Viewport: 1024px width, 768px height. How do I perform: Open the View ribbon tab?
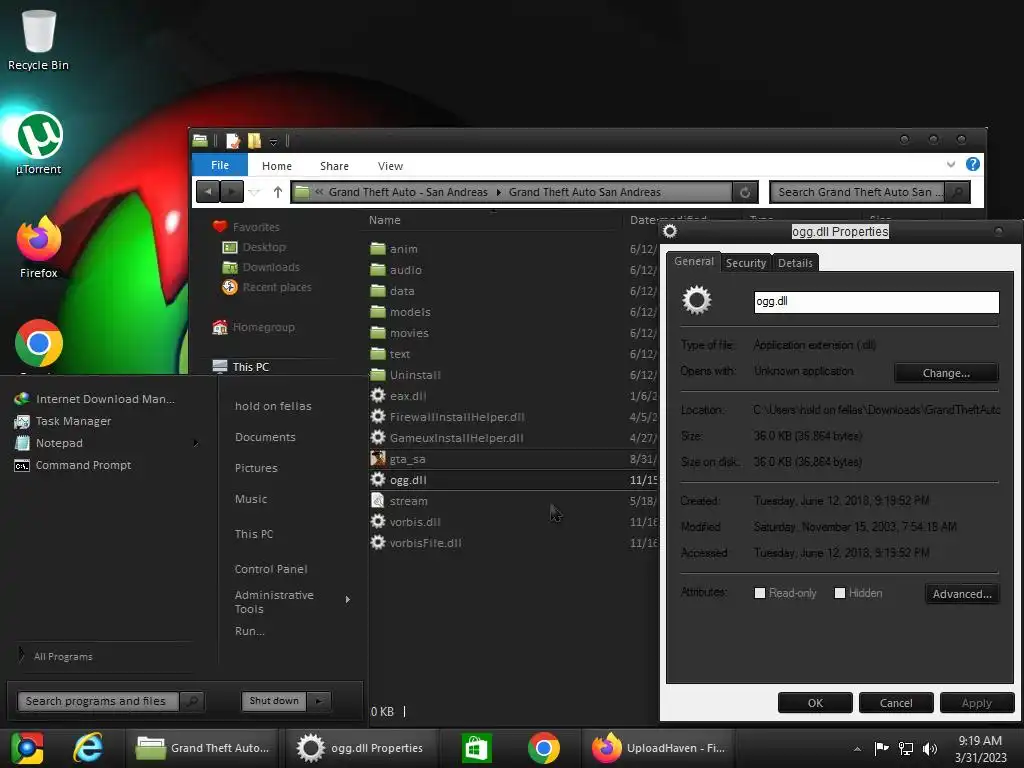coord(391,166)
